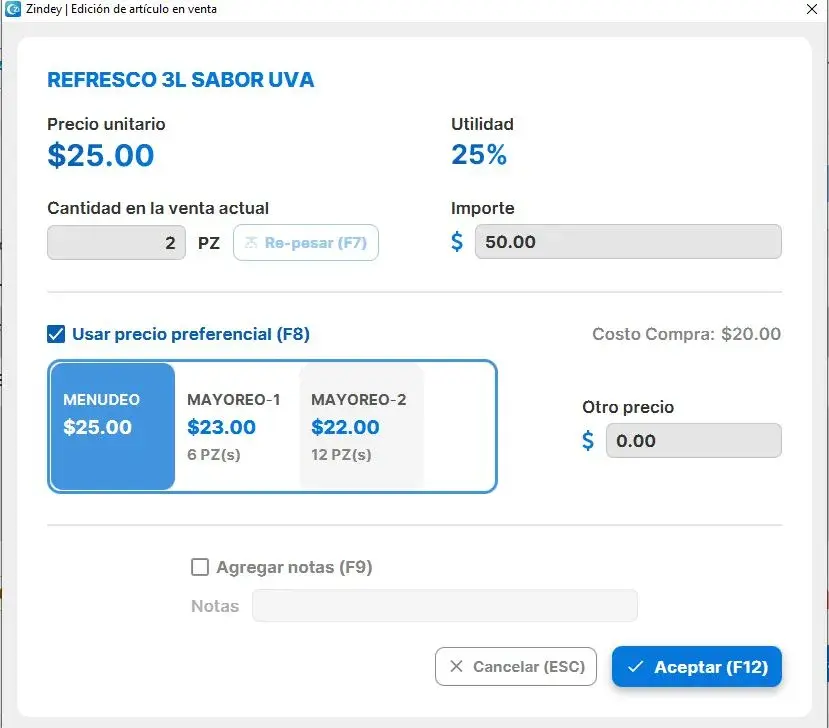Choose the MAYOREO-1 $23.00 price tier
Image resolution: width=829 pixels, height=728 pixels.
237,427
